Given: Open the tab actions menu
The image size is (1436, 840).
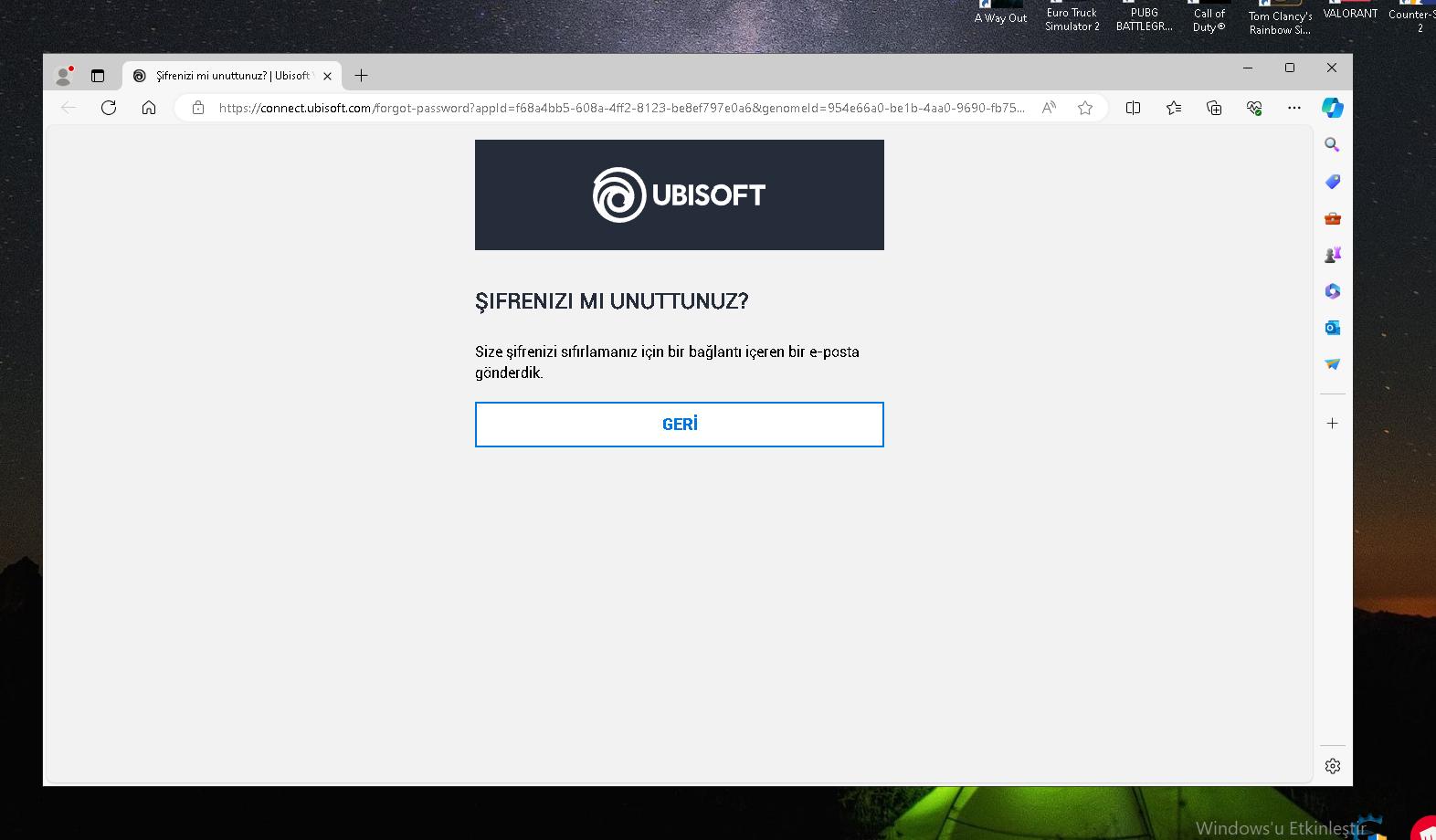Looking at the screenshot, I should click(x=98, y=76).
